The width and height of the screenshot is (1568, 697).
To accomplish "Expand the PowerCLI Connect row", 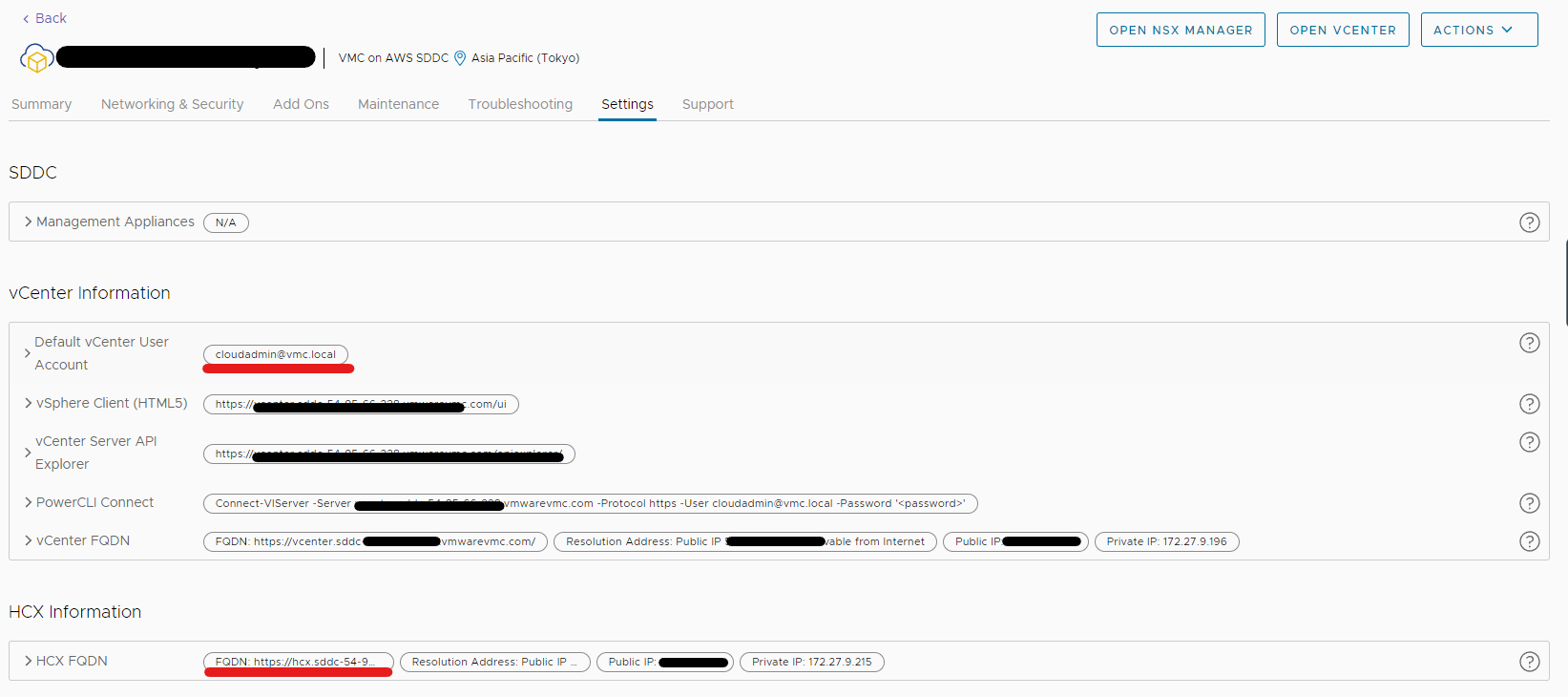I will (x=29, y=502).
